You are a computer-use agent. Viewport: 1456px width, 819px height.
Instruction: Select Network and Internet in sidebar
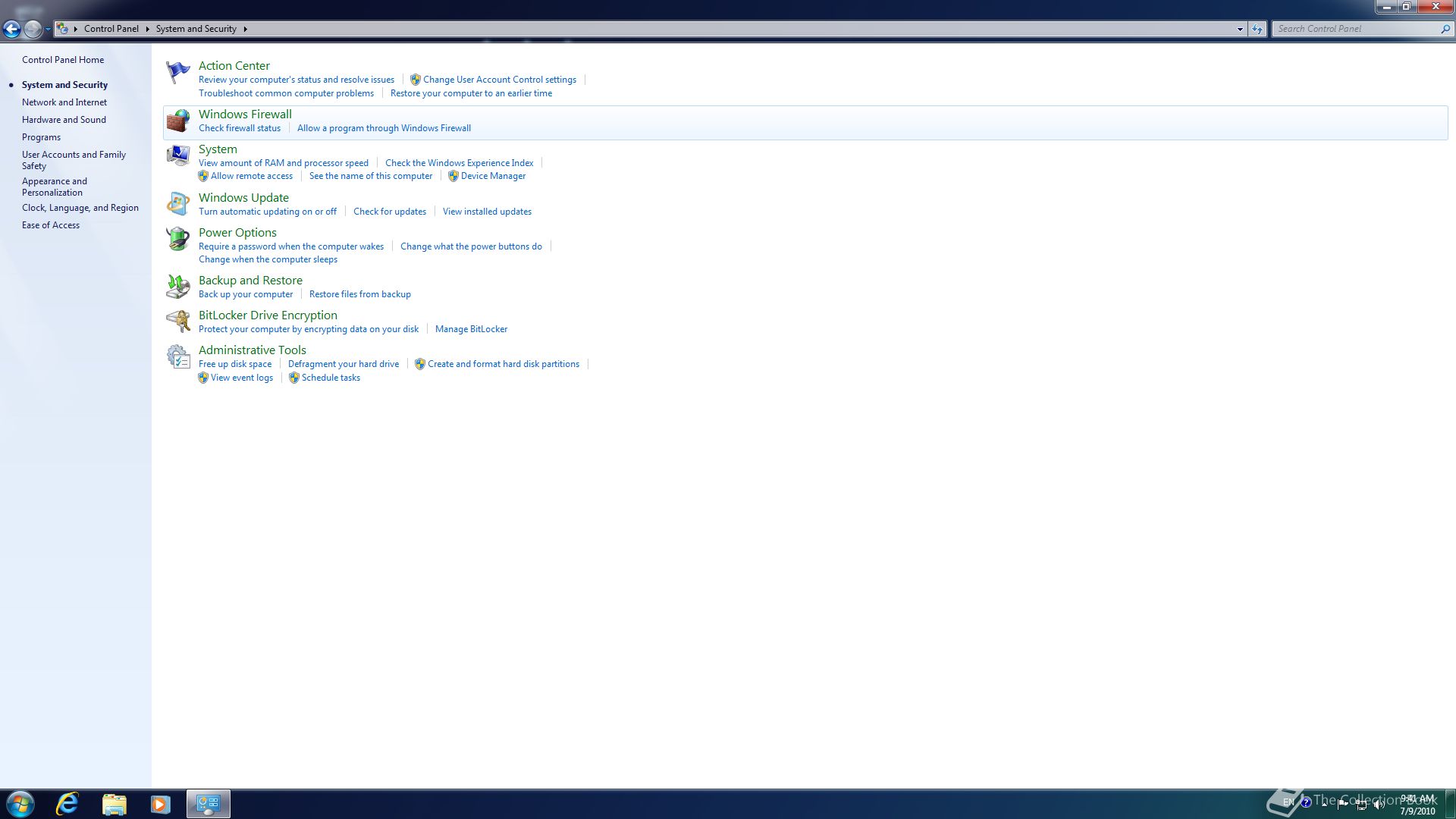coord(64,102)
